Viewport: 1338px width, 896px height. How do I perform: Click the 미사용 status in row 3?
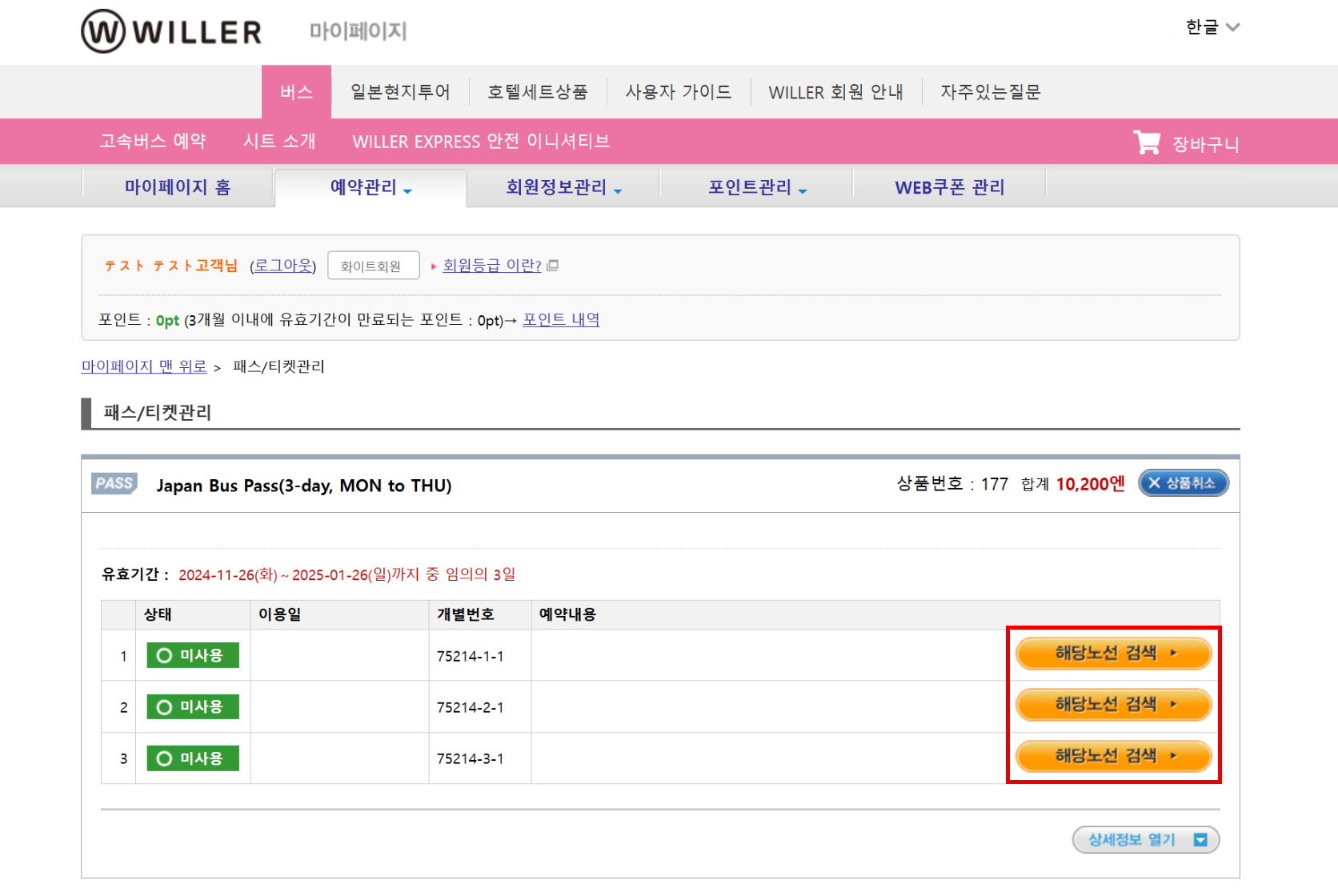coord(193,758)
